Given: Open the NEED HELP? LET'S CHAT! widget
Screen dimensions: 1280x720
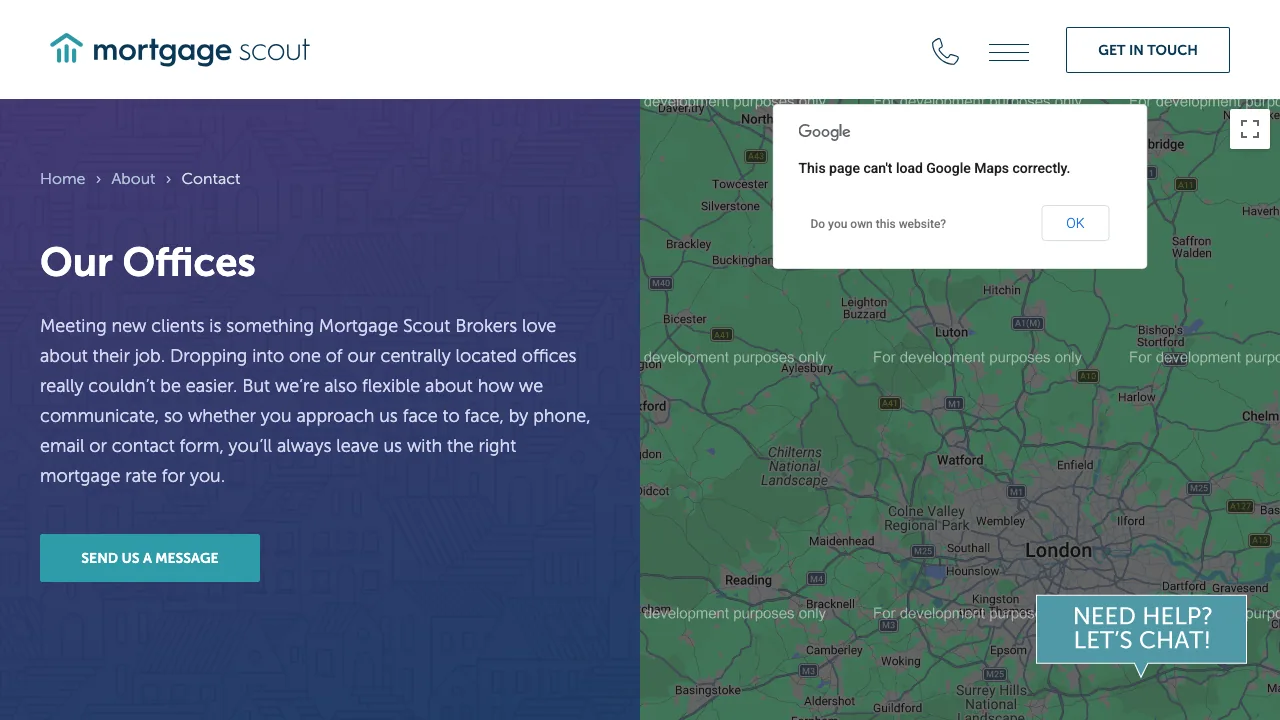Looking at the screenshot, I should 1141,628.
